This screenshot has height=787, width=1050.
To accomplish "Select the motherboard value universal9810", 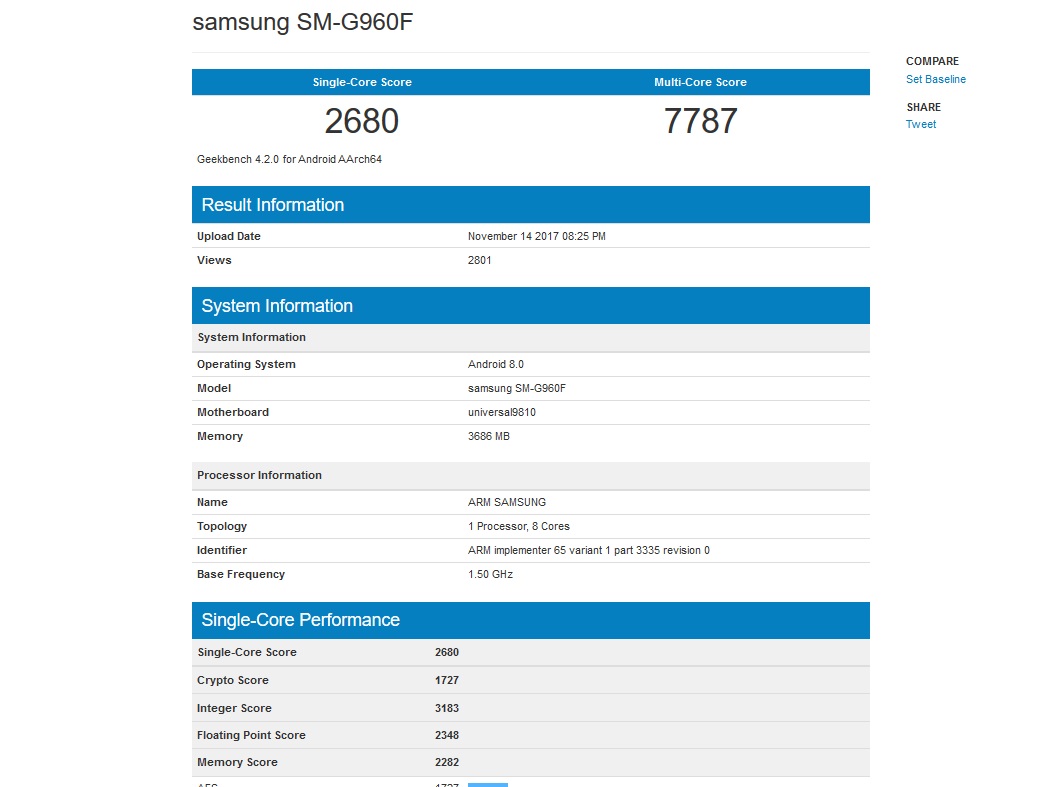I will 502,413.
